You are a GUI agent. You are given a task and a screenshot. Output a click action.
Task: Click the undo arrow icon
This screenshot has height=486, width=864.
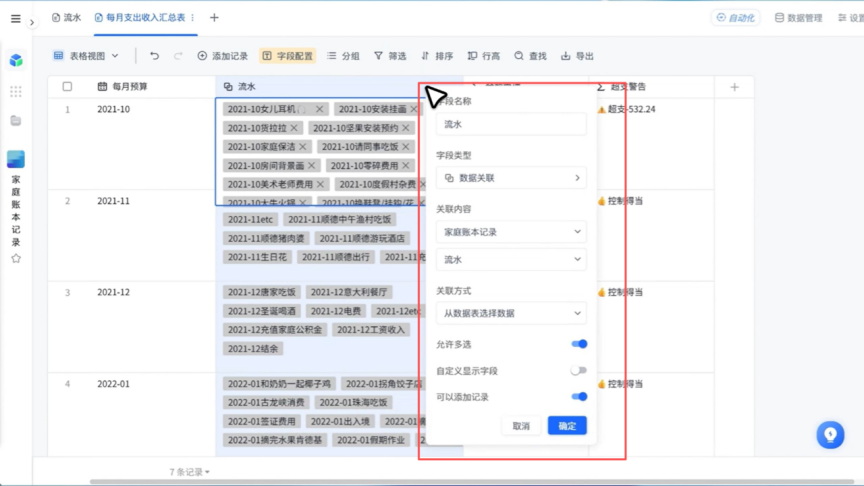[154, 56]
